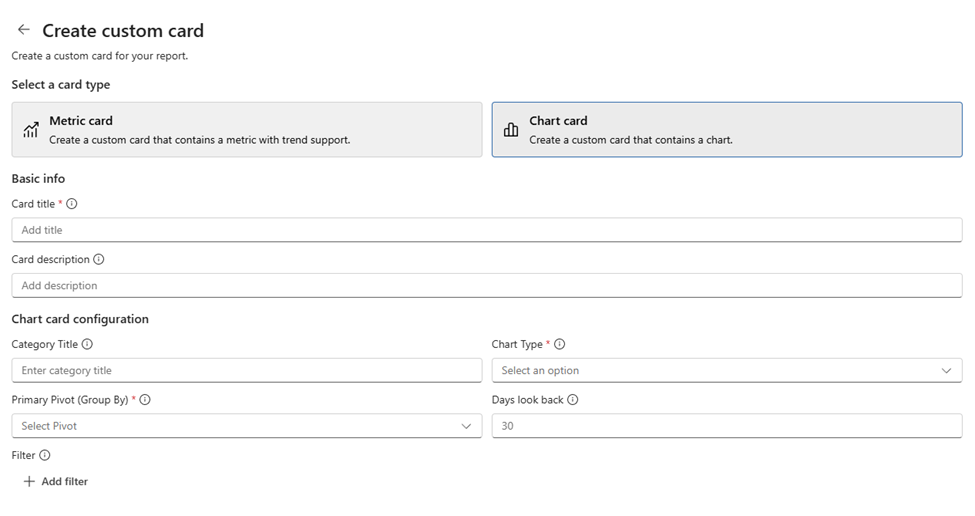
Task: Click info icon next to Primary Pivot
Action: click(x=145, y=400)
